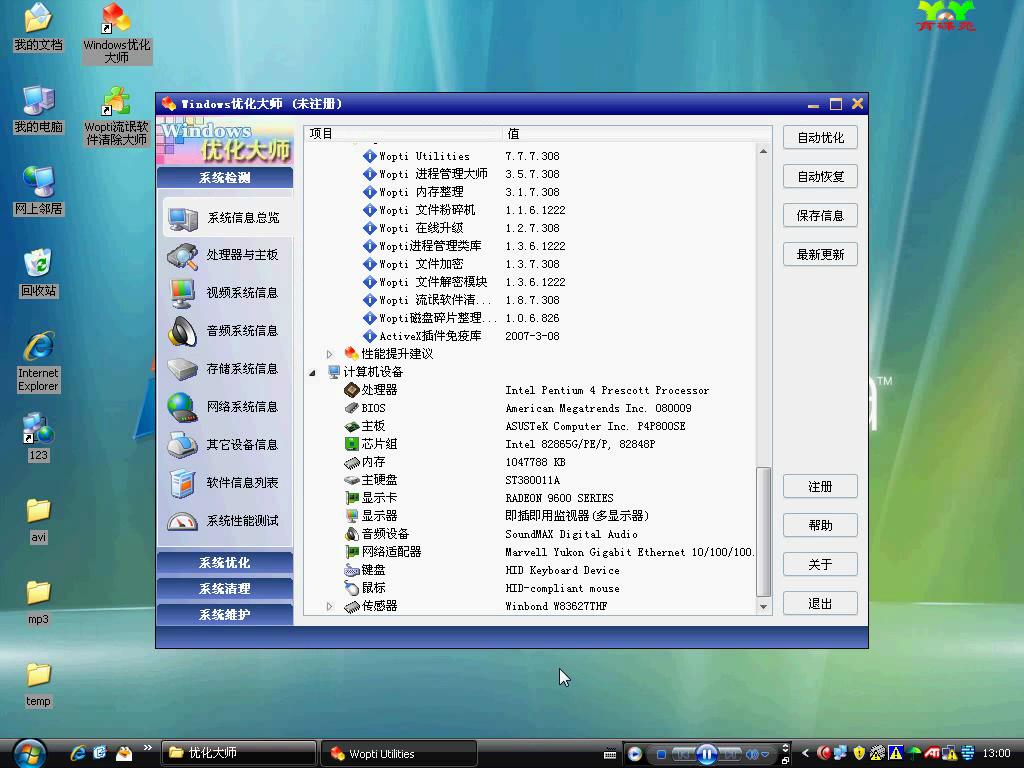Expand the 性能提升建议 tree node
The image size is (1024, 768).
click(x=330, y=354)
